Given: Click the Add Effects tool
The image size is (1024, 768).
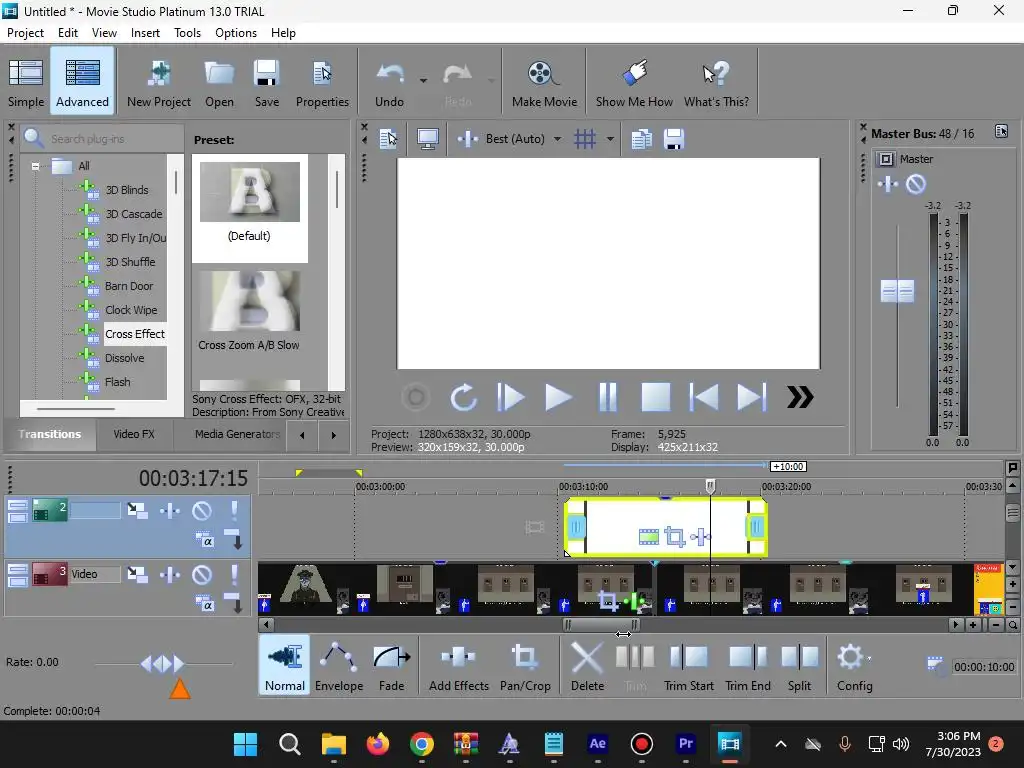Looking at the screenshot, I should tap(458, 667).
